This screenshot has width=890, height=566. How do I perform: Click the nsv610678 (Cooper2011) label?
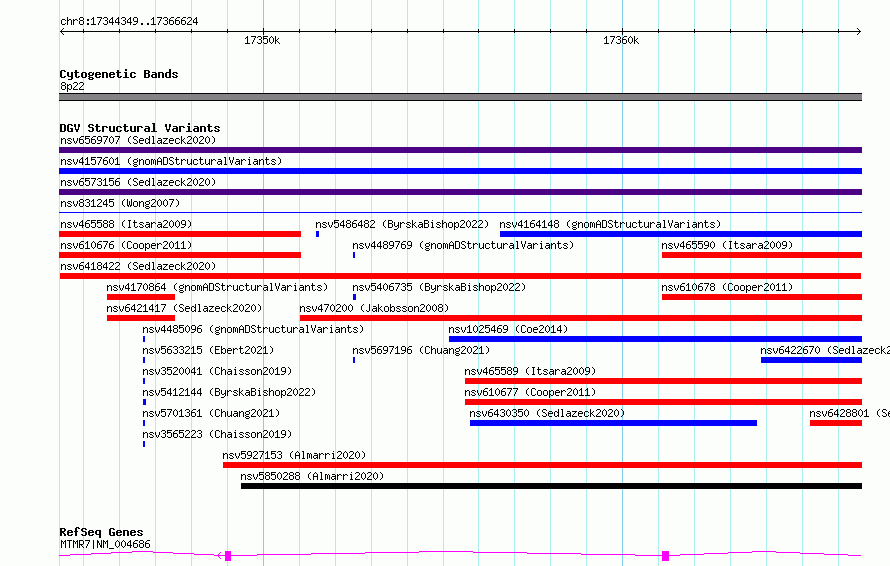(727, 287)
